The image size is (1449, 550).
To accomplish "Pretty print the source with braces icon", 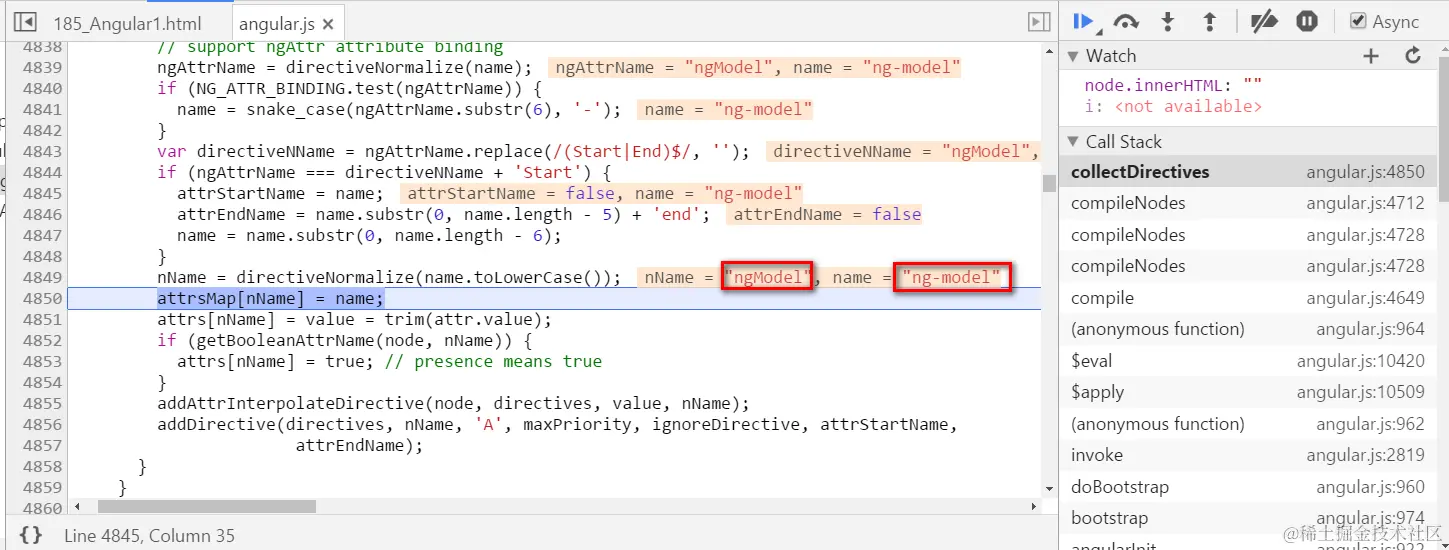I will [x=31, y=535].
